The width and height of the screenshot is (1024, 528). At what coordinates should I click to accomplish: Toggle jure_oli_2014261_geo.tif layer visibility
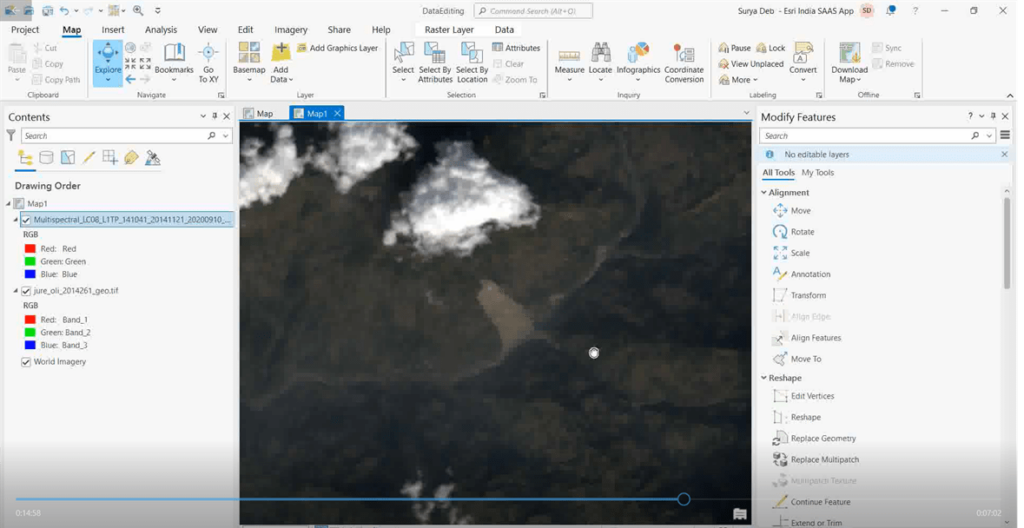26,291
